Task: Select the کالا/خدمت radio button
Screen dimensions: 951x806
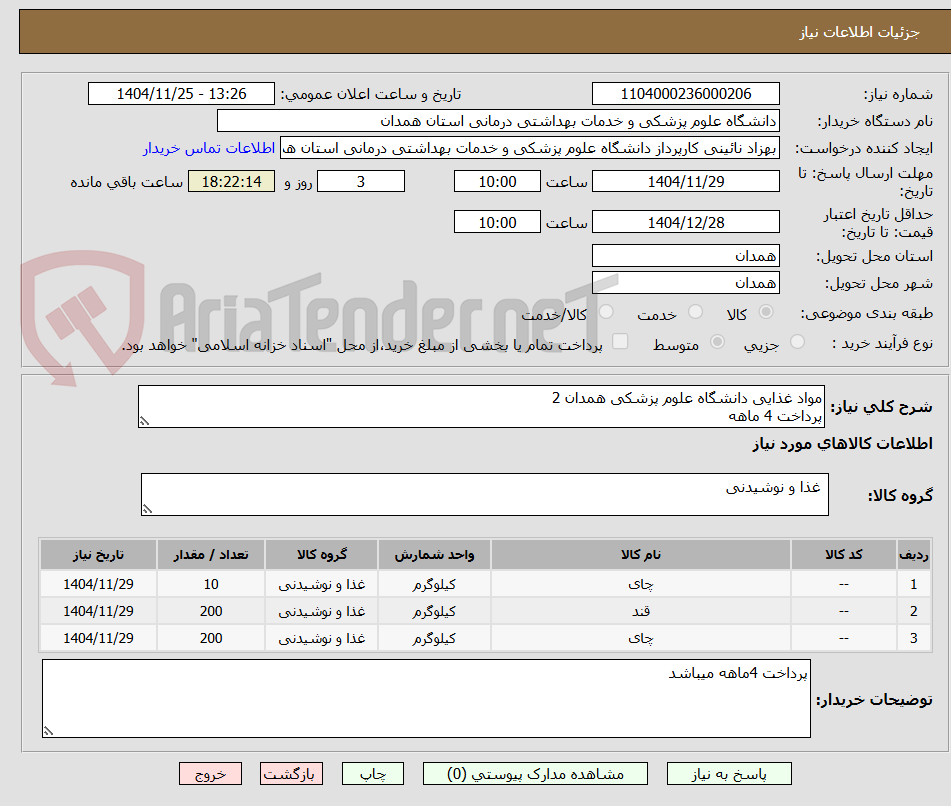Action: [x=606, y=312]
